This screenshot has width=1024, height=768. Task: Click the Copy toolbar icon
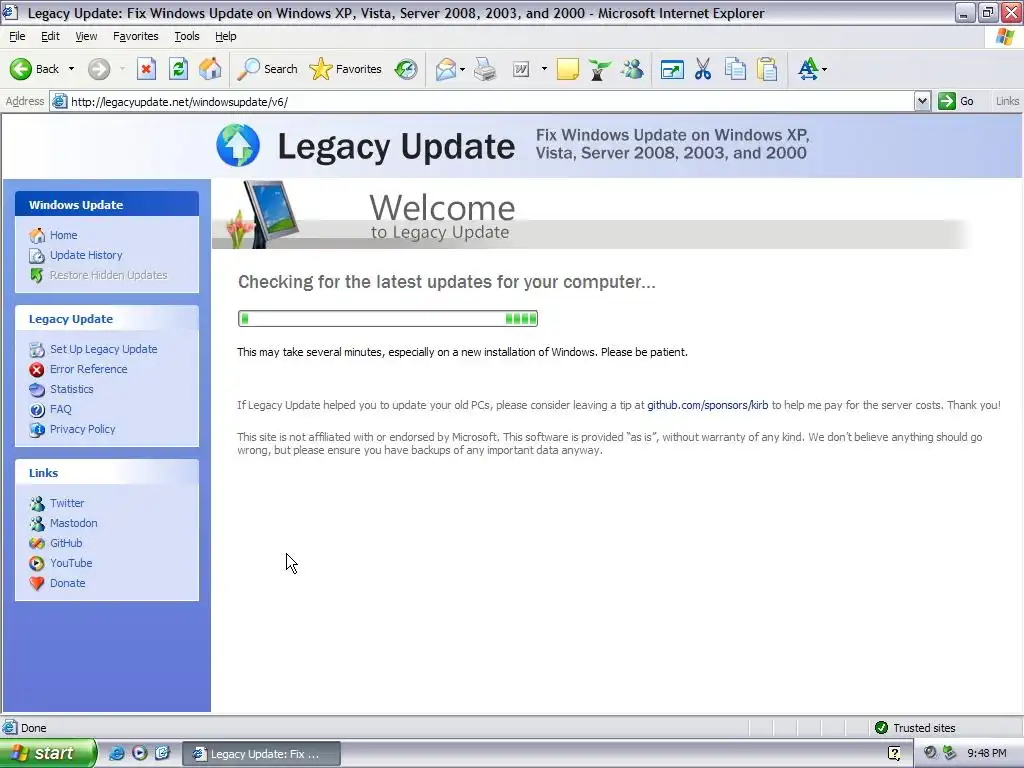735,69
